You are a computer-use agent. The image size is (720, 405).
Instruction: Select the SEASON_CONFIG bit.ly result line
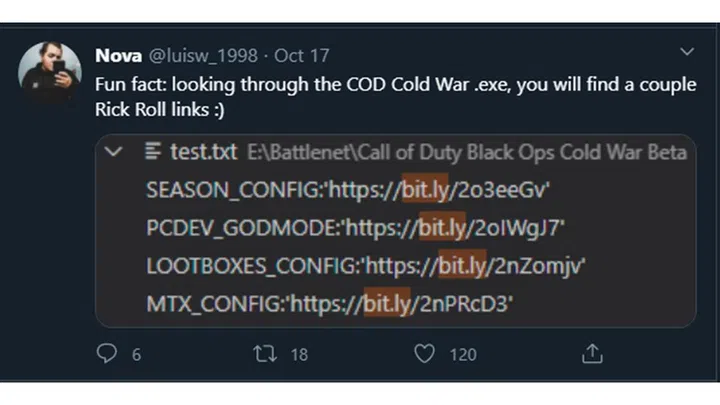point(348,190)
